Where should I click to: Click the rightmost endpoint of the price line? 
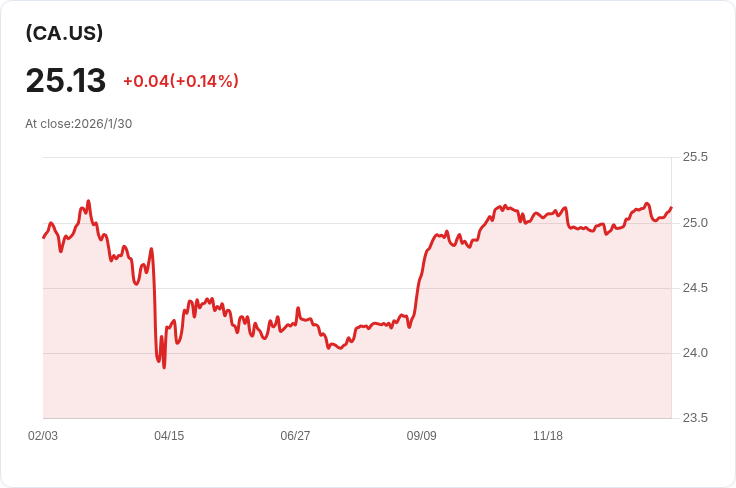tap(671, 208)
